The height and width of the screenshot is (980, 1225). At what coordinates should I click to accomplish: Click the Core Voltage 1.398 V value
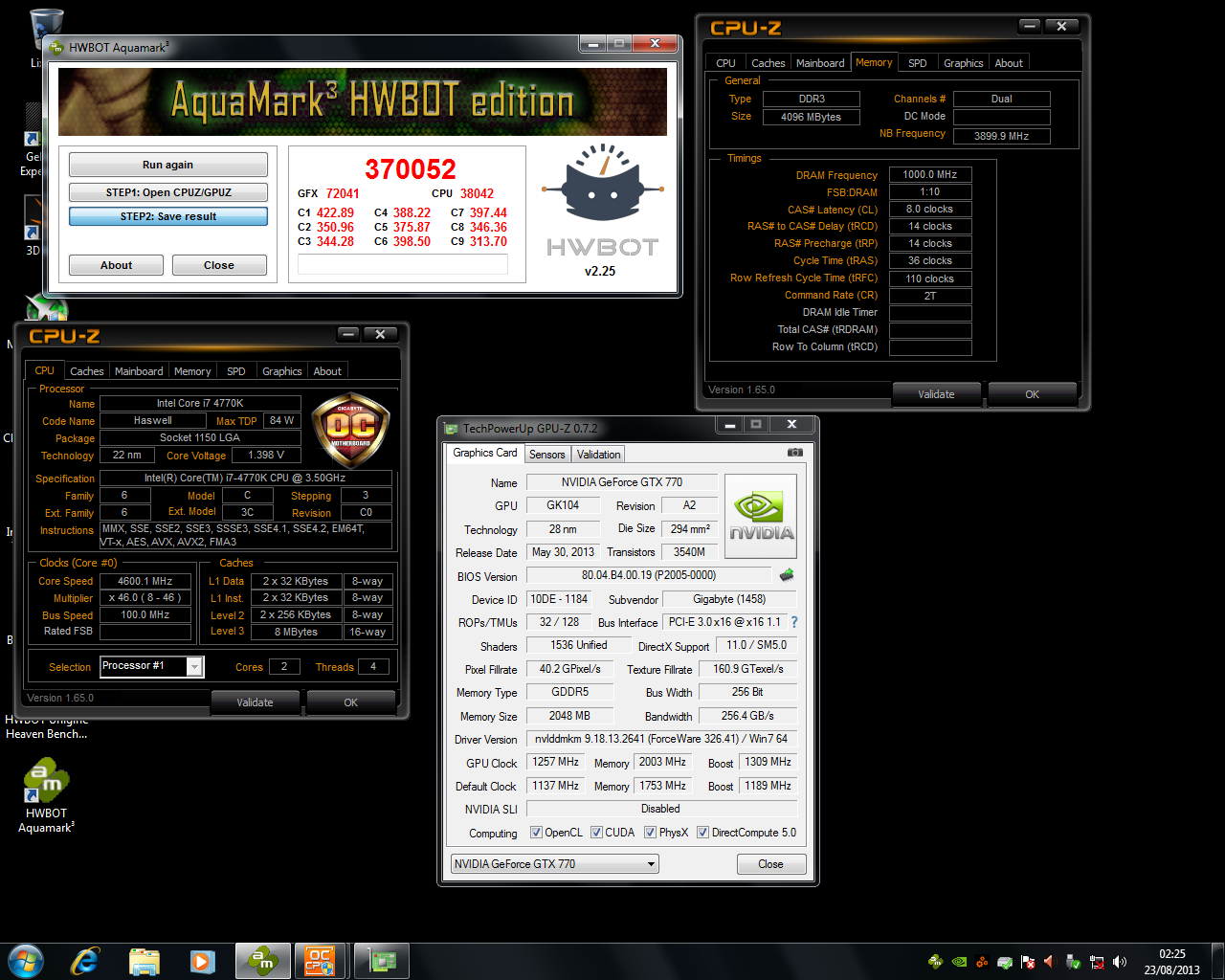tap(266, 455)
